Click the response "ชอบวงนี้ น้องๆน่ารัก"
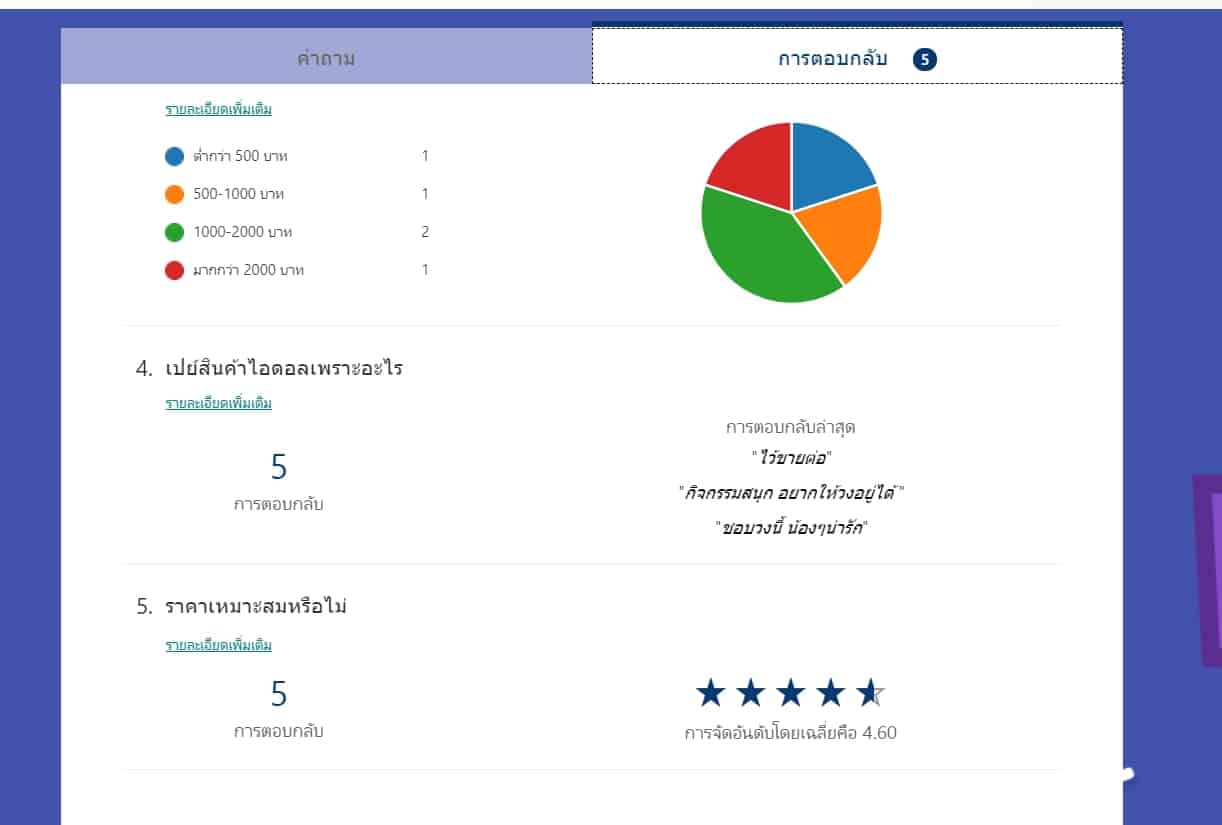The height and width of the screenshot is (825, 1222). tap(791, 528)
